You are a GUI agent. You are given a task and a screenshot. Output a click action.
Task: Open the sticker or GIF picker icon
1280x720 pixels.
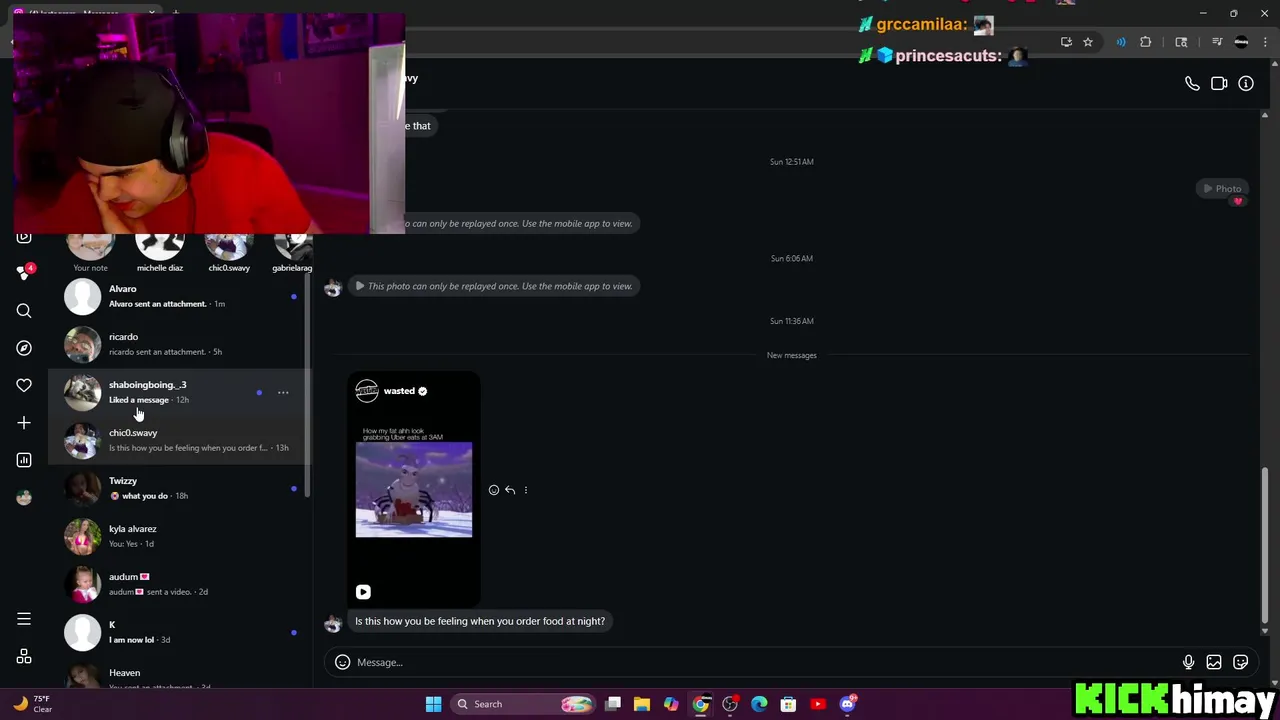1241,662
